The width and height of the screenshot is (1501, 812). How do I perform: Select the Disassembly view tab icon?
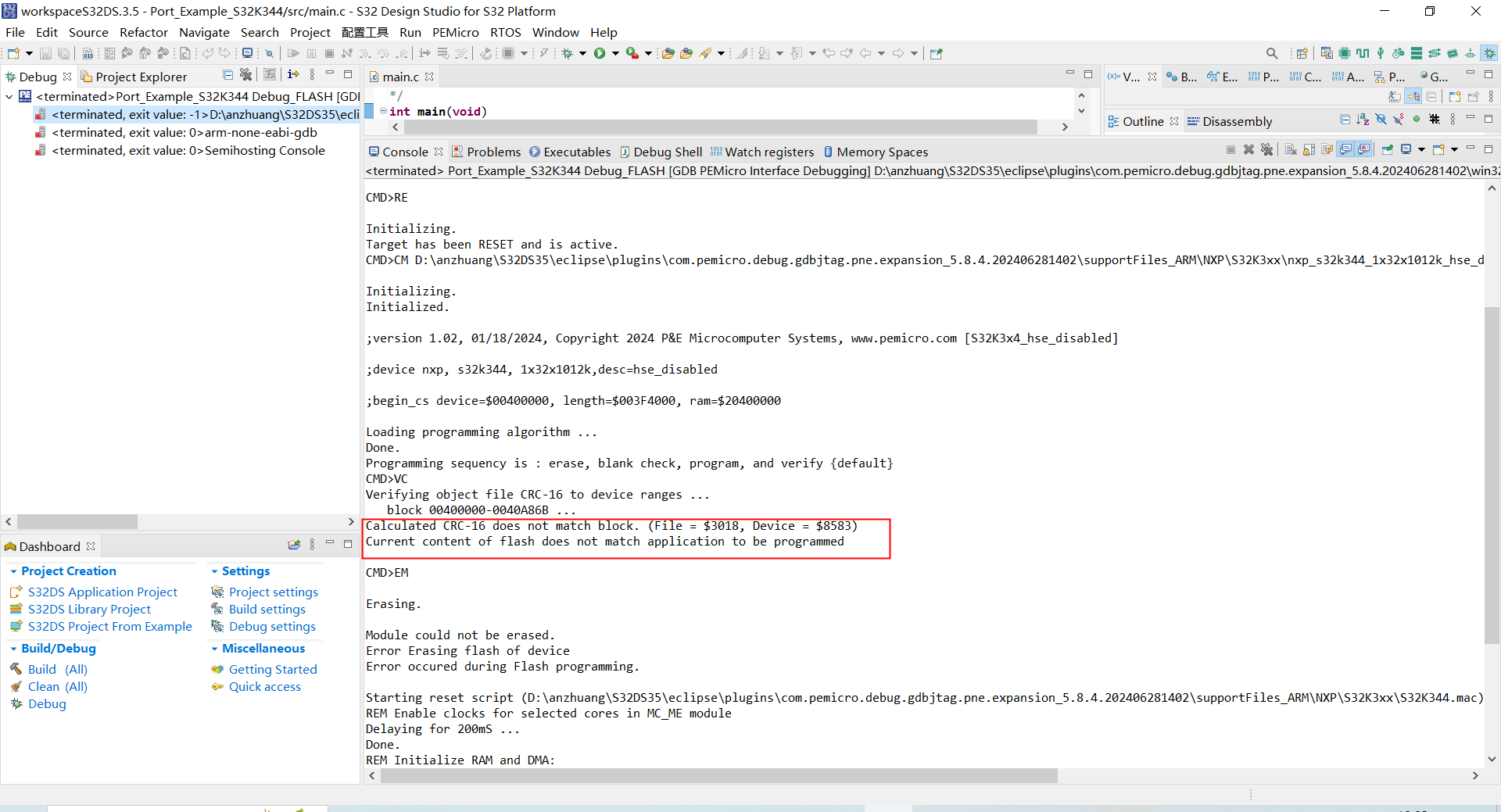coord(1195,121)
